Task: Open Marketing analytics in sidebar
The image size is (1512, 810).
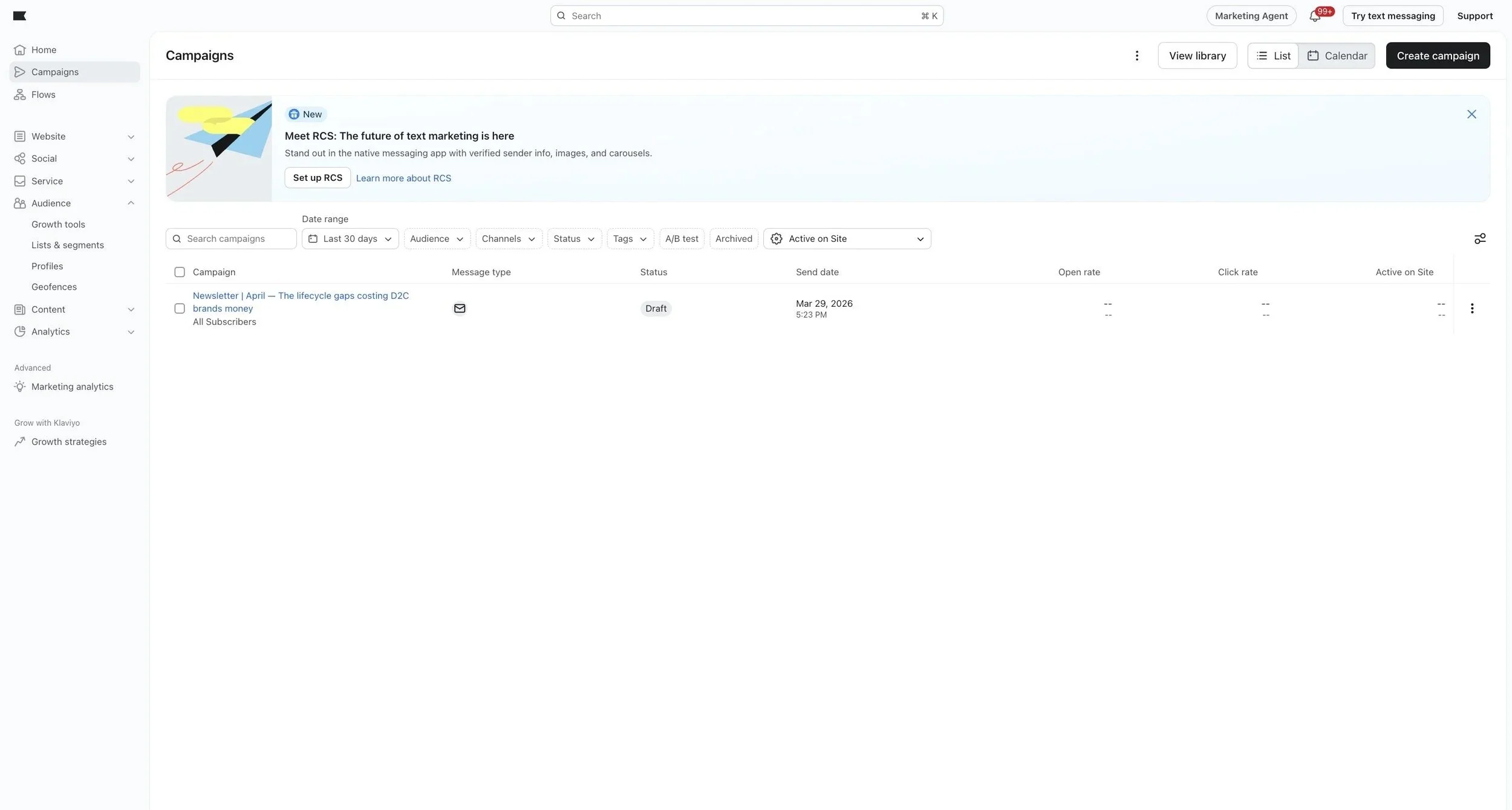Action: point(72,387)
